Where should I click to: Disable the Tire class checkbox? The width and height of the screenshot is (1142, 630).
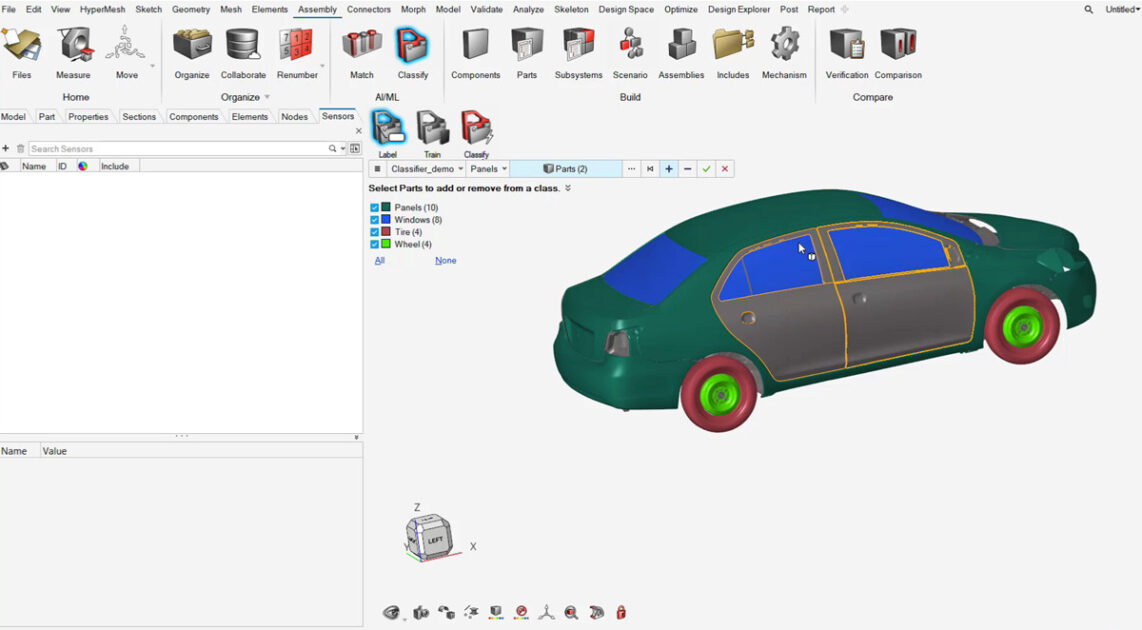(375, 232)
